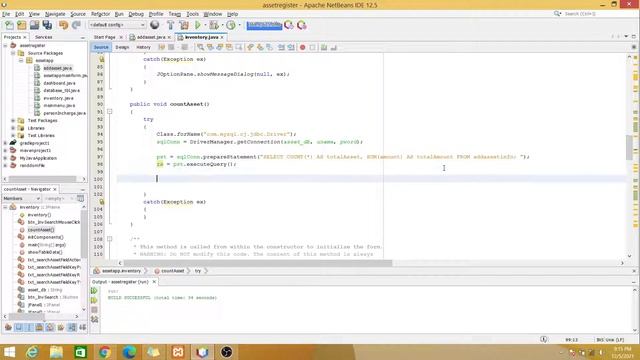Viewport: 640px width, 360px height.
Task: Open the default config dropdown
Action: 117,25
